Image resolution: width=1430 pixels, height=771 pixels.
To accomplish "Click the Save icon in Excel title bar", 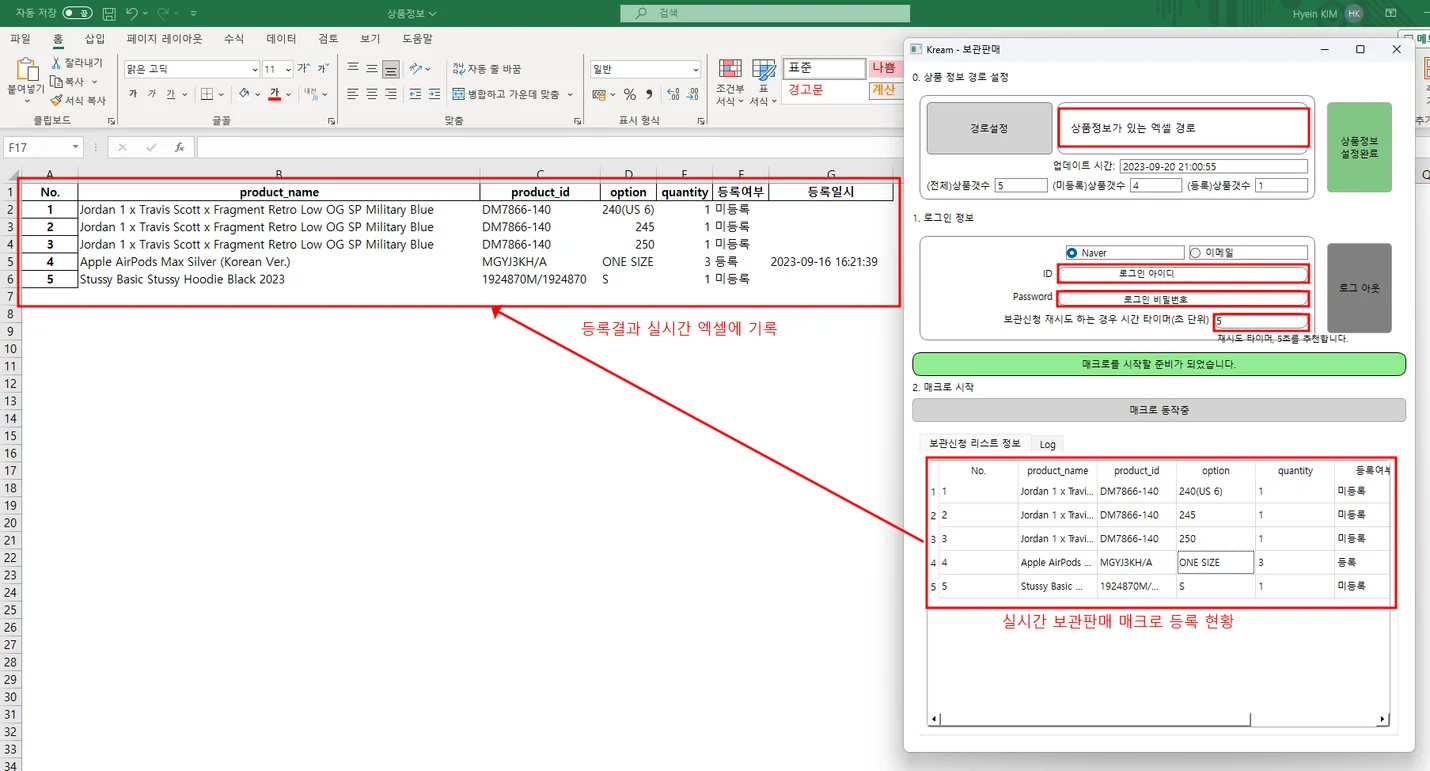I will pyautogui.click(x=109, y=14).
